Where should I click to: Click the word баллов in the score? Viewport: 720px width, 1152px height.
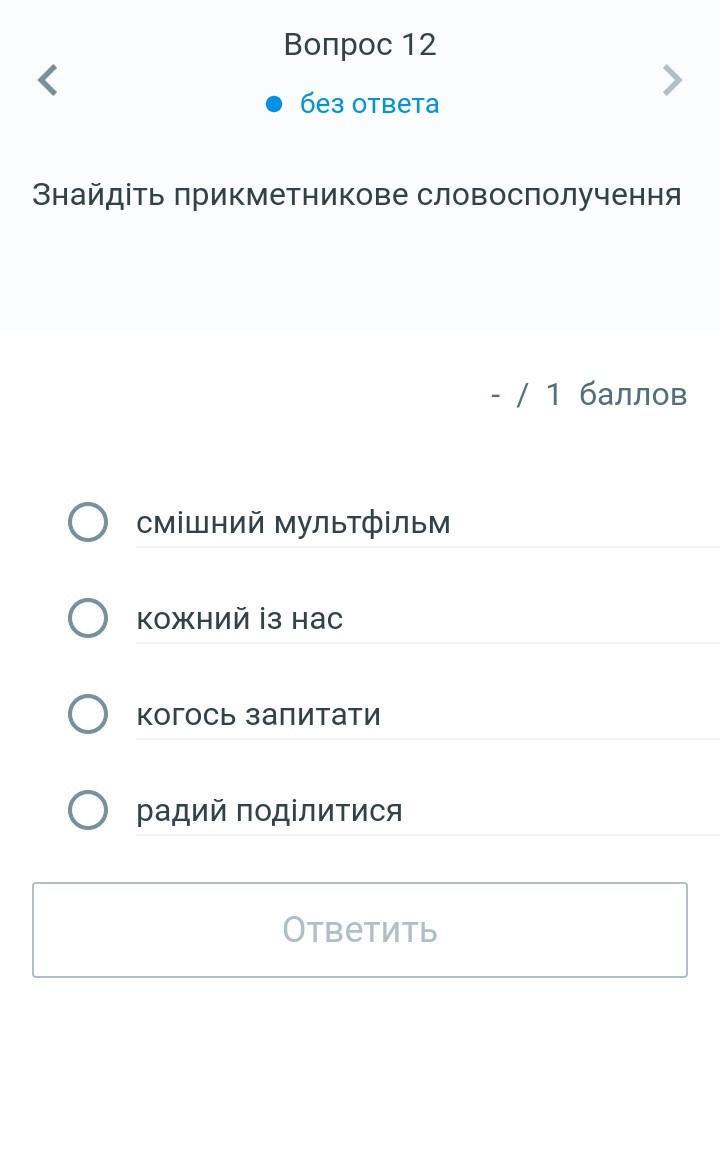click(x=633, y=394)
